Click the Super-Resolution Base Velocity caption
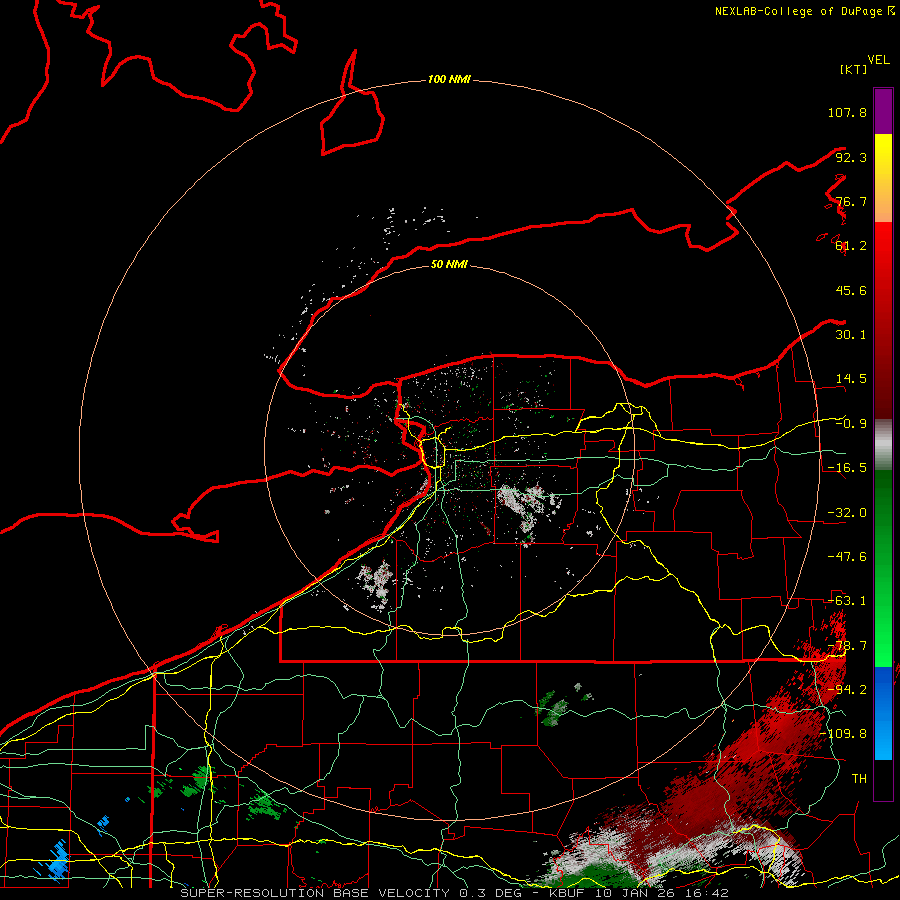The width and height of the screenshot is (900, 900). click(454, 893)
